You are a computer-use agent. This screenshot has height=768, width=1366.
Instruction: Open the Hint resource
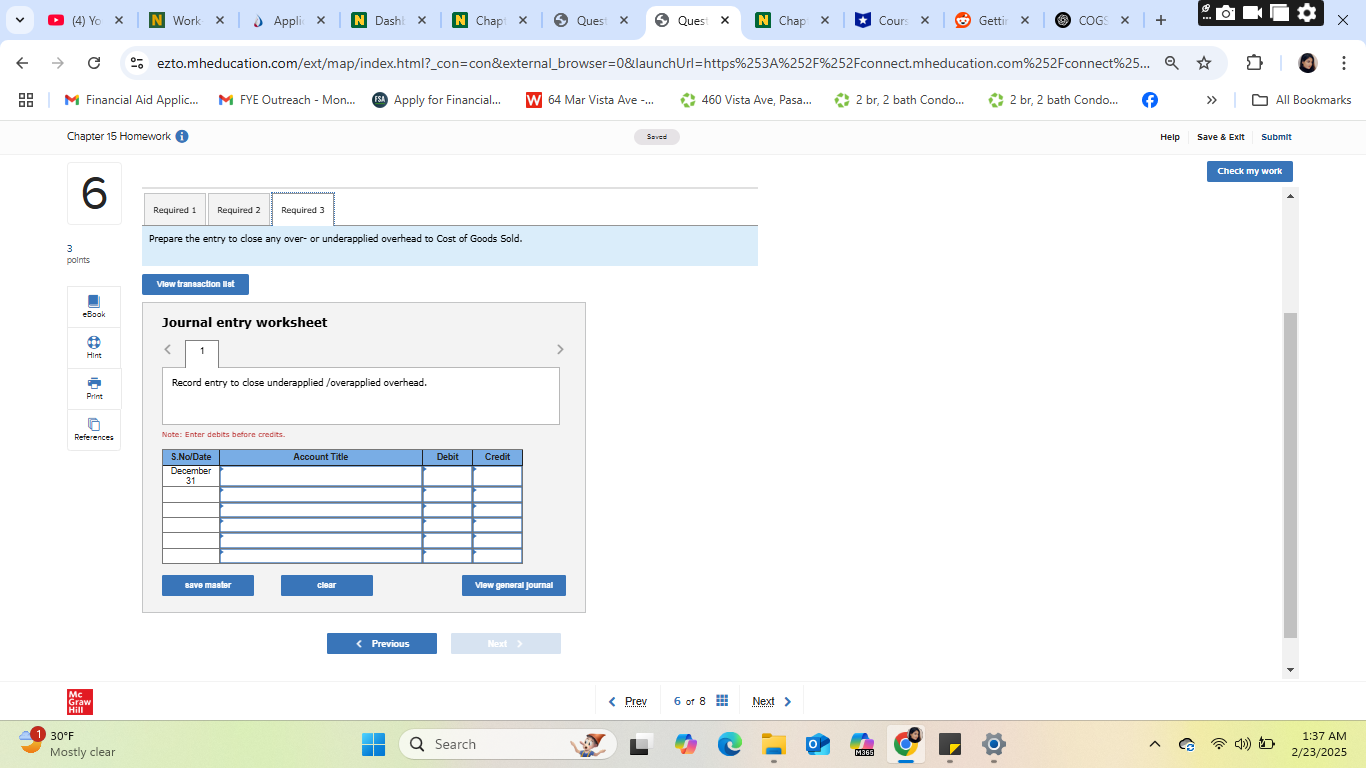point(94,347)
